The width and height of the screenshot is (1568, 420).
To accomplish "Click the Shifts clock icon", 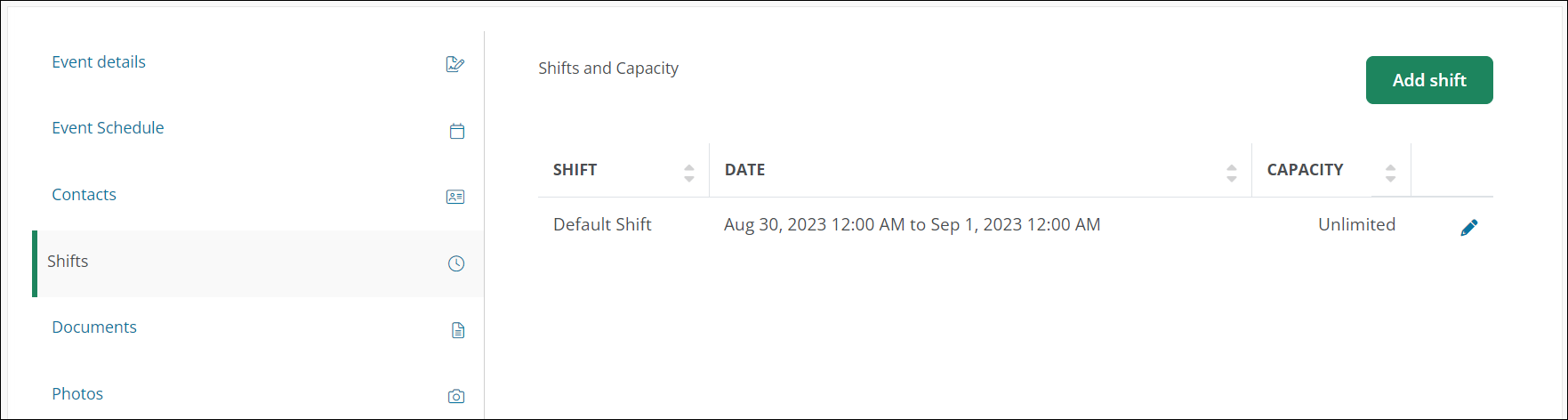I will click(456, 263).
